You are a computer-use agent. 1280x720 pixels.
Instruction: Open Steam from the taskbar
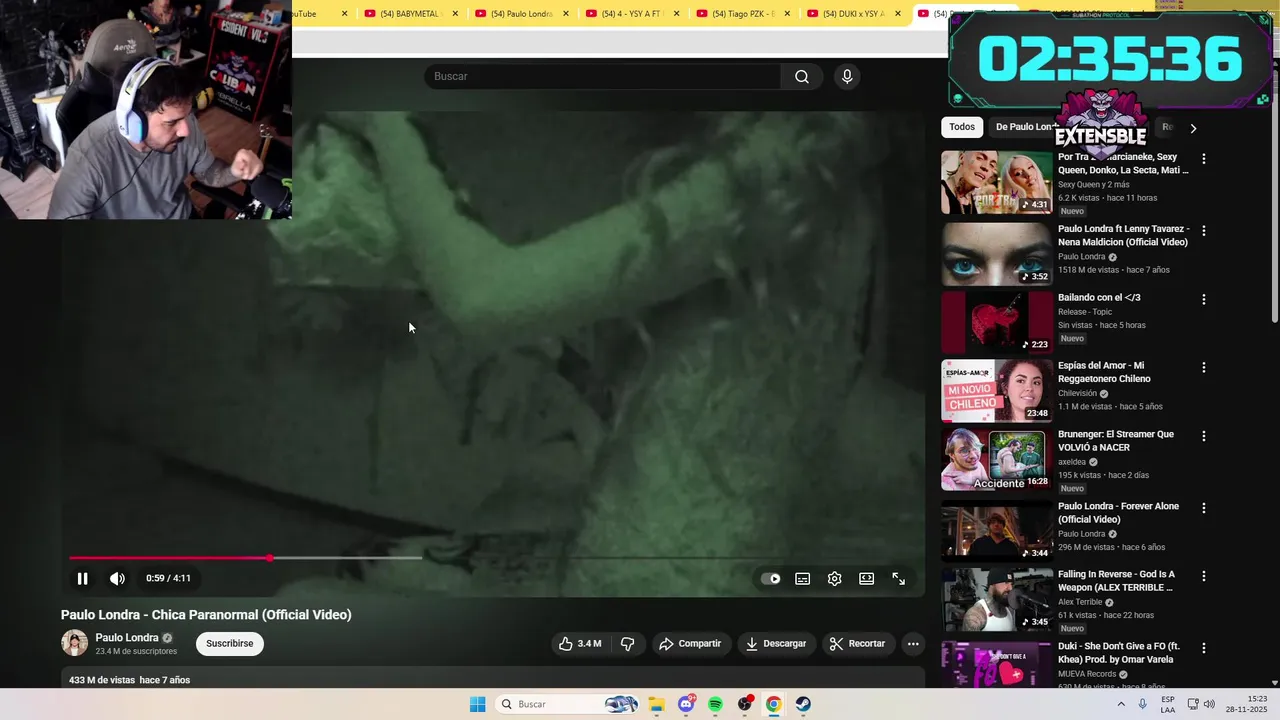point(803,704)
